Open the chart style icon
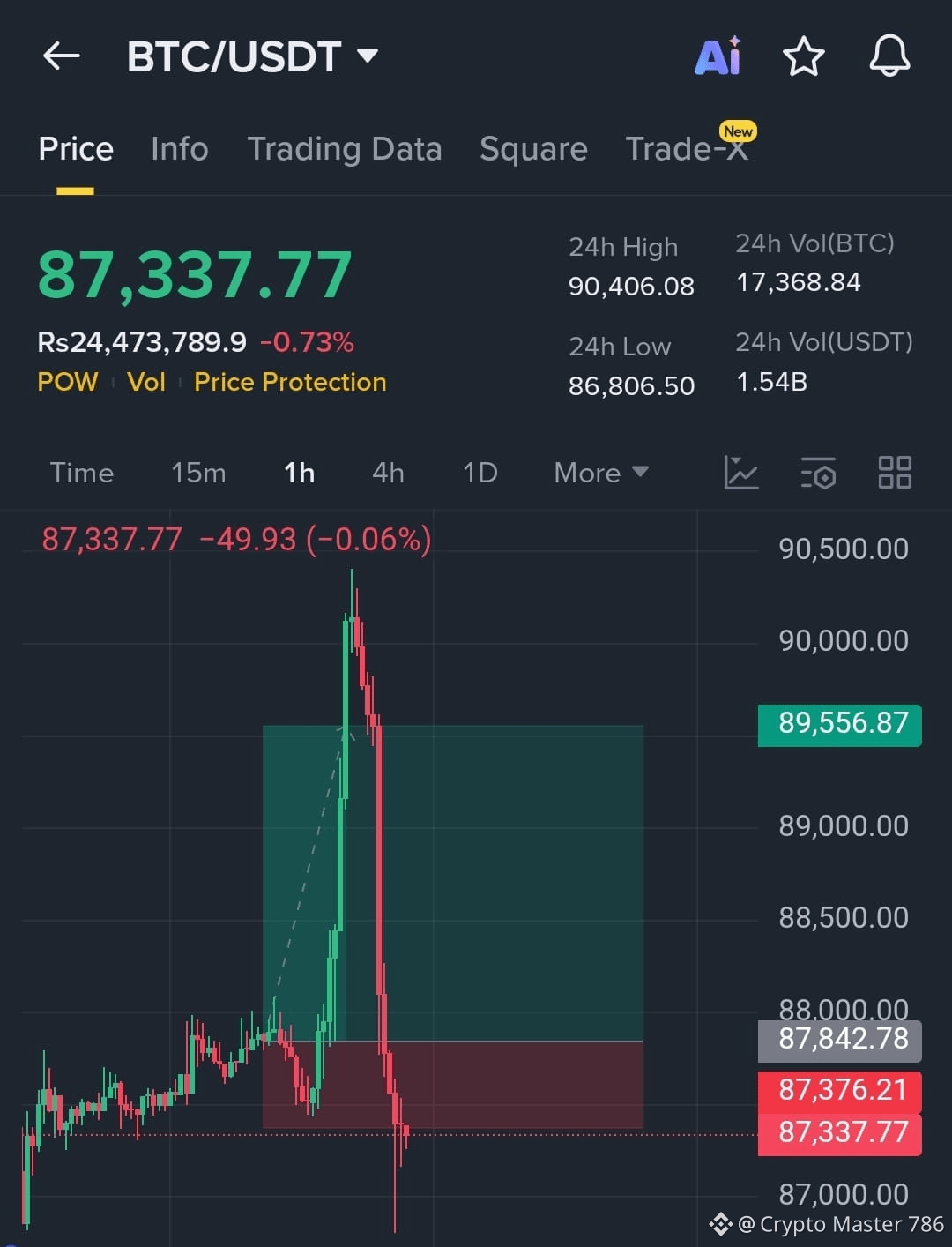Screen dimensions: 952x1247 pos(741,474)
